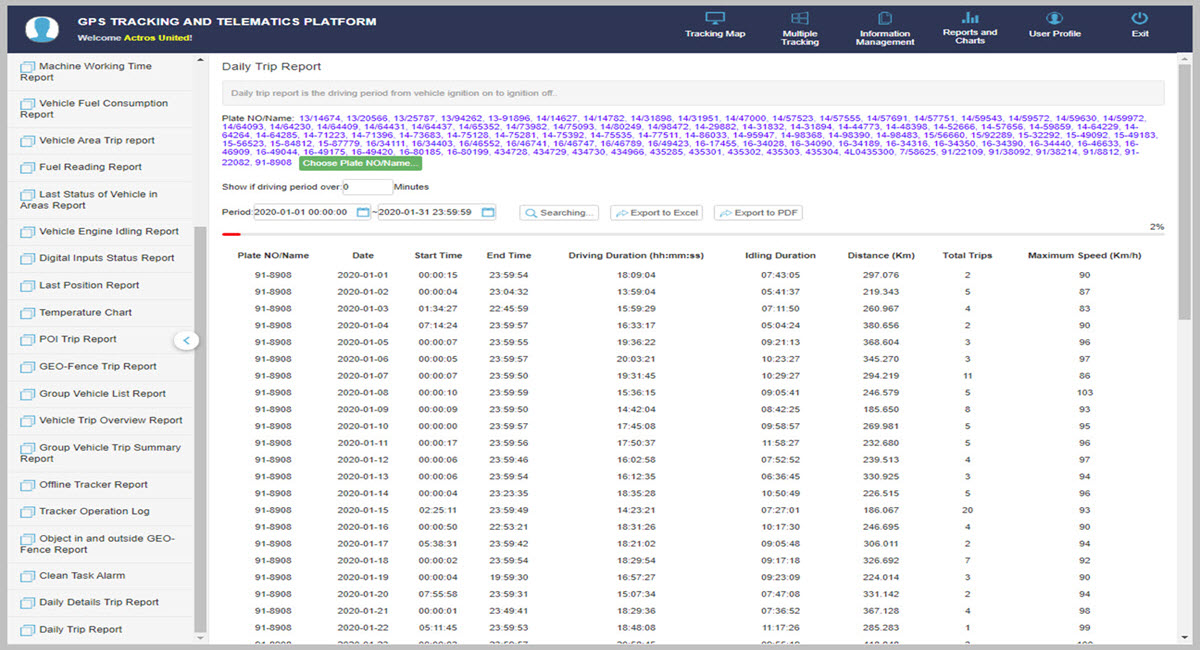Open the period start date calendar icon
Screen dimensions: 1200x650
pyautogui.click(x=362, y=212)
